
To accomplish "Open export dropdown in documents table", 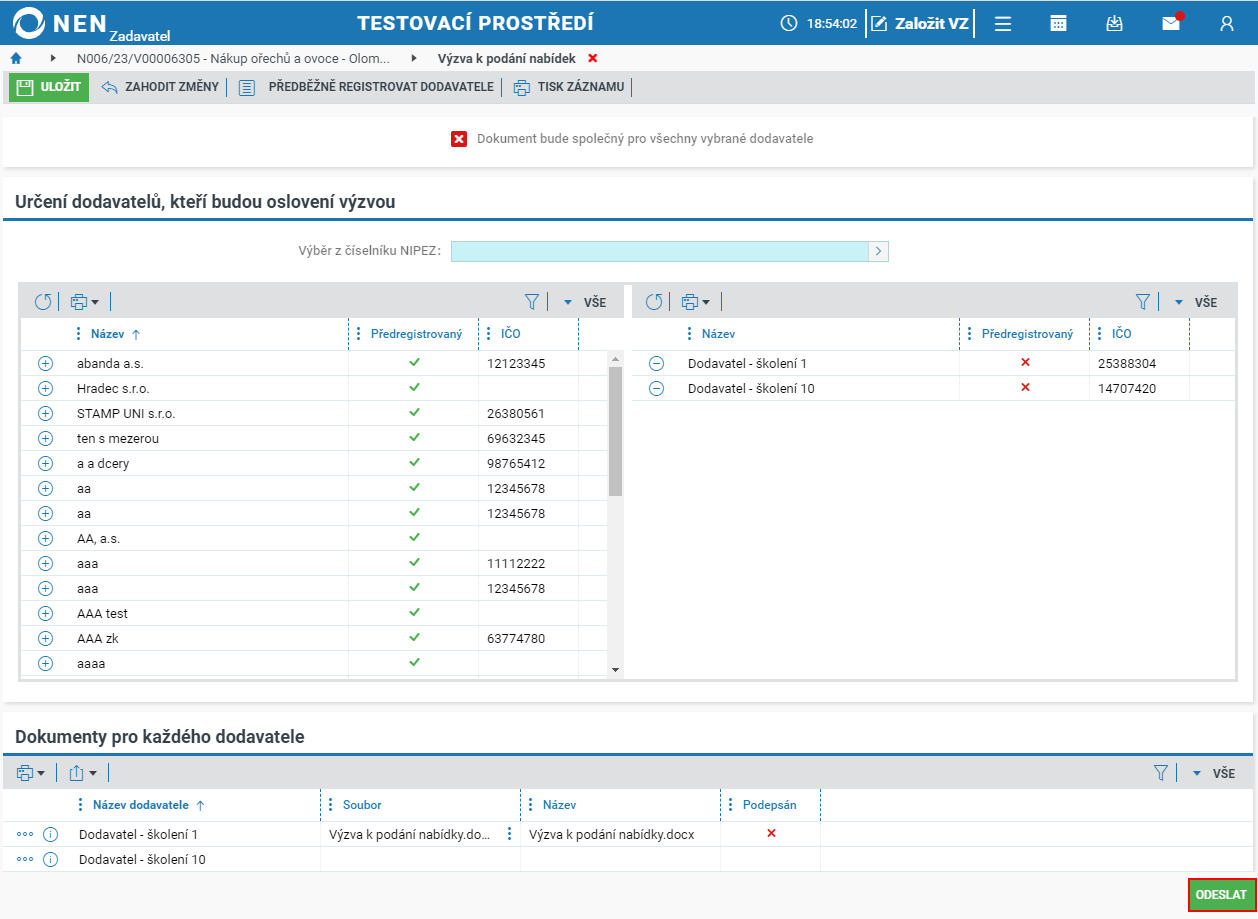I will 83,772.
